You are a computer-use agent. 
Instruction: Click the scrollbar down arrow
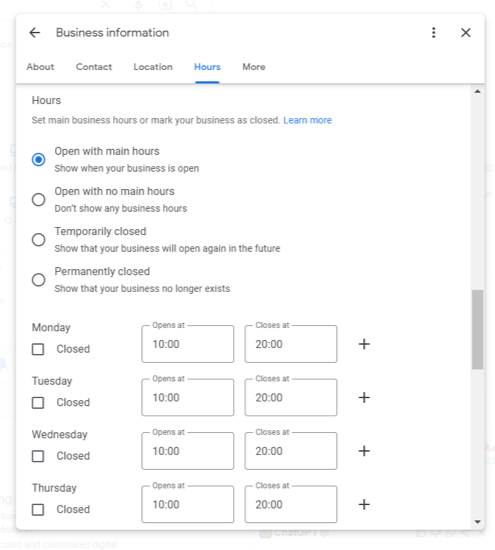pos(477,522)
